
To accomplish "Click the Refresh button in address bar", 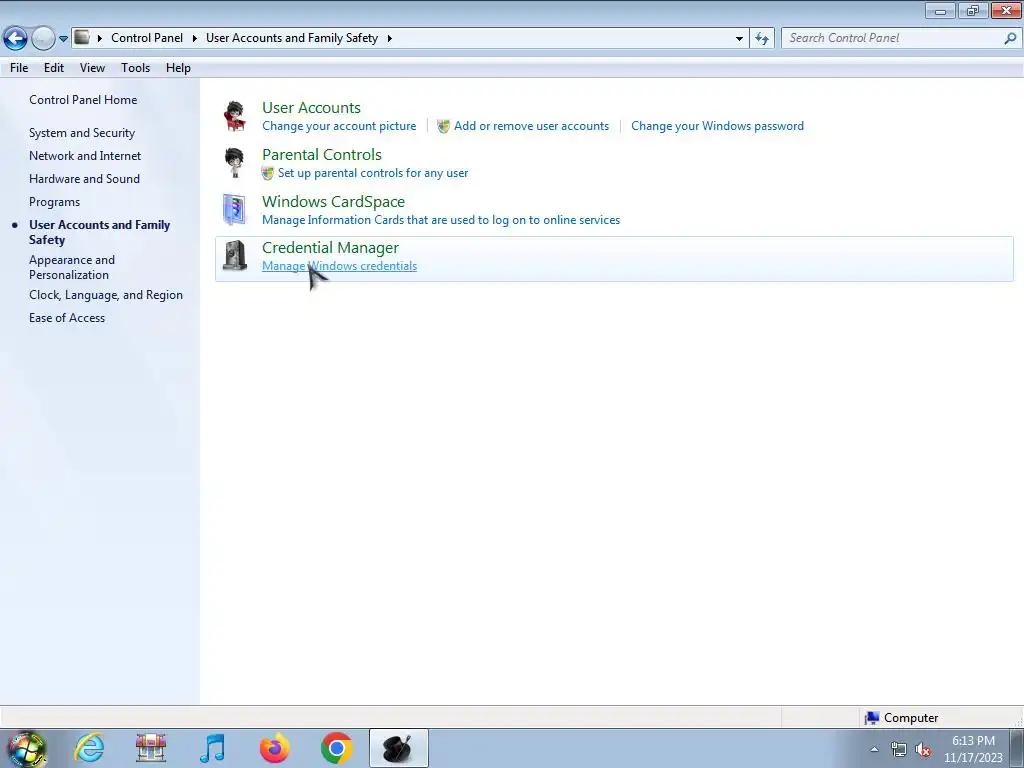I will click(762, 39).
